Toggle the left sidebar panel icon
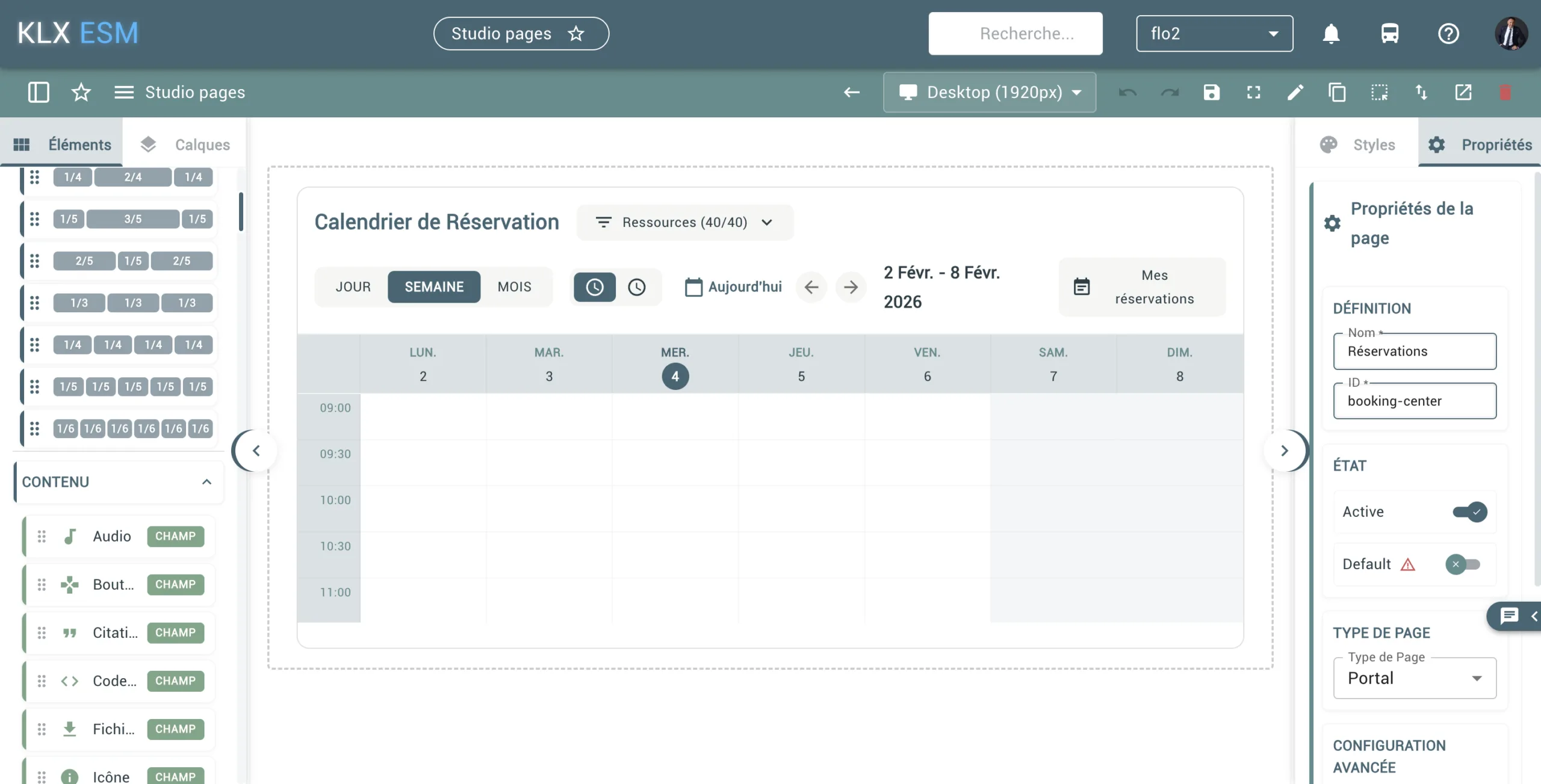This screenshot has height=784, width=1541. (39, 92)
